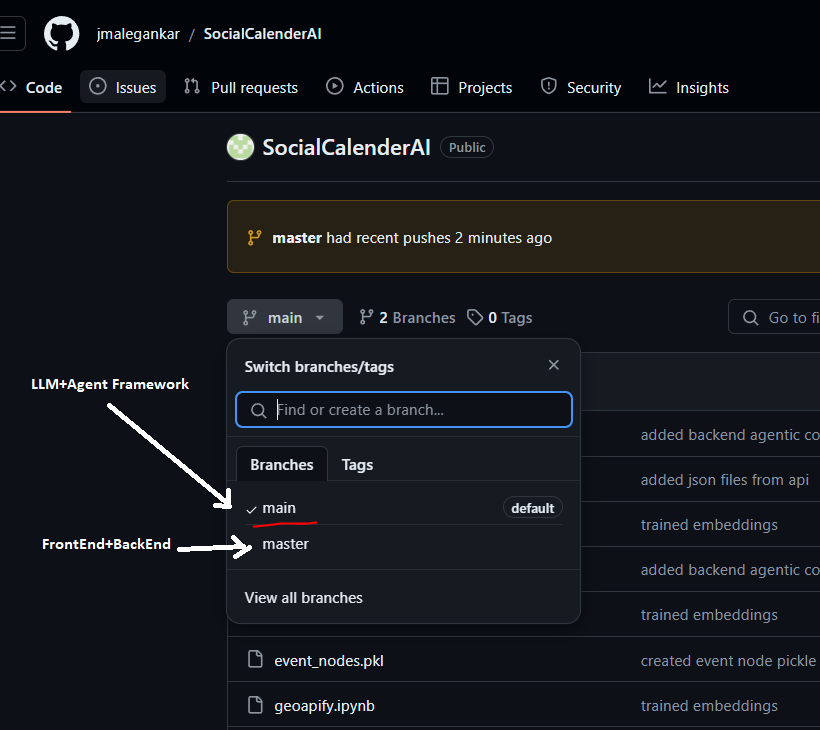Screen dimensions: 820x730
Task: Click the Tags count tag icon
Action: (475, 317)
